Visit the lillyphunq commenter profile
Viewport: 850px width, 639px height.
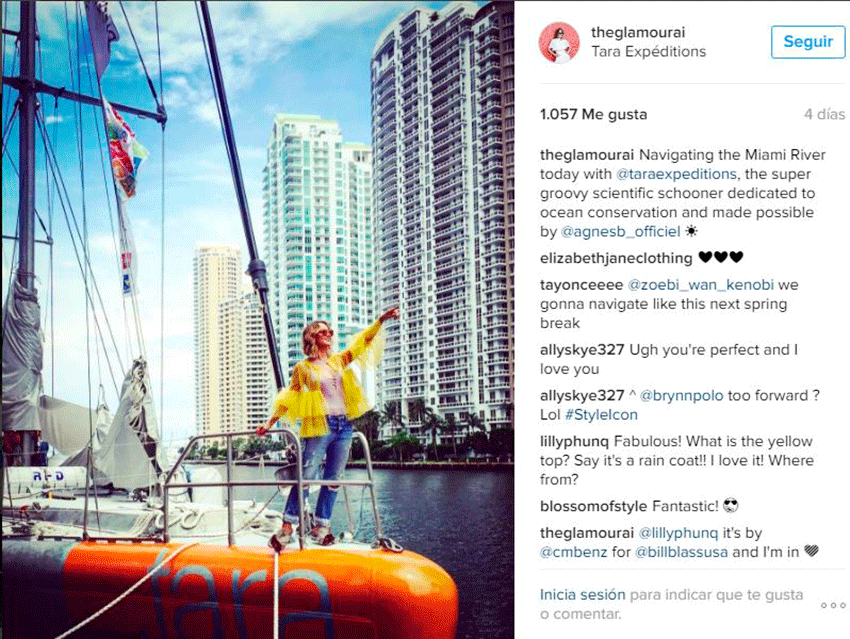[x=574, y=441]
